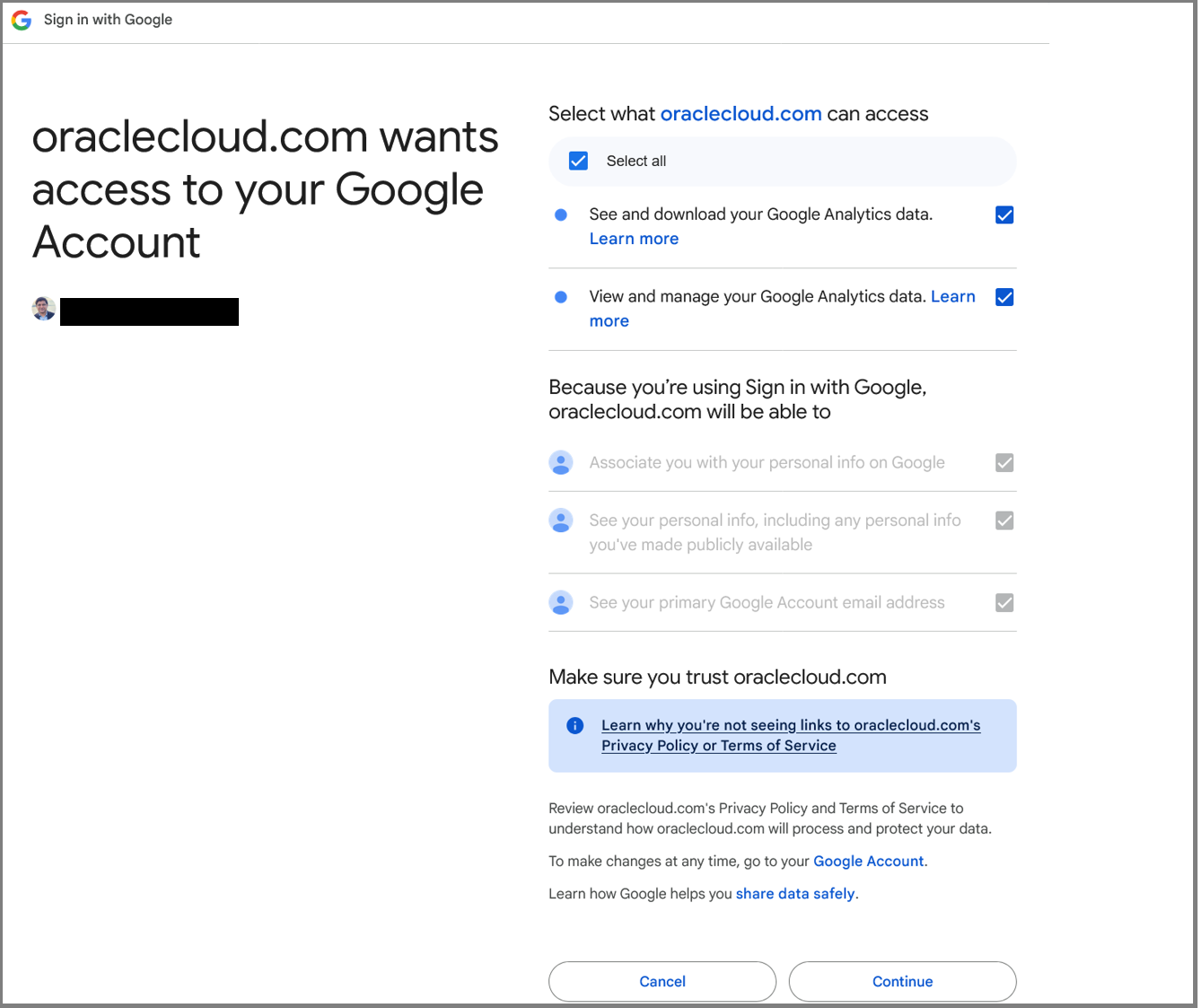The width and height of the screenshot is (1202, 1008).
Task: Click the disabled checkbox for personal info association
Action: 1004,462
